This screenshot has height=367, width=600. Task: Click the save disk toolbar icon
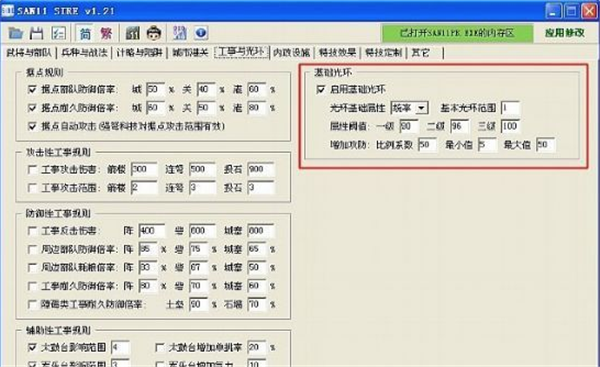tap(37, 33)
